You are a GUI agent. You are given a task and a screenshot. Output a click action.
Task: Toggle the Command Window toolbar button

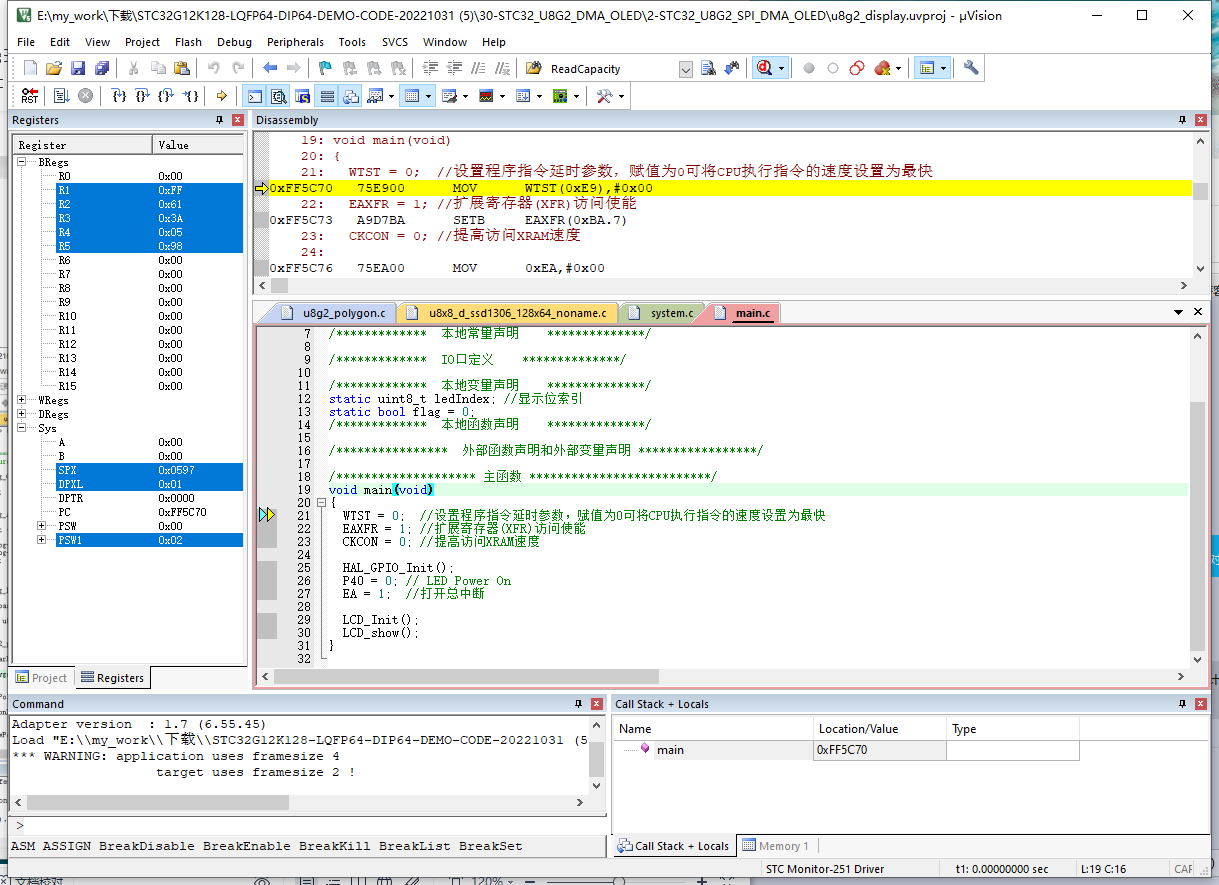[254, 96]
